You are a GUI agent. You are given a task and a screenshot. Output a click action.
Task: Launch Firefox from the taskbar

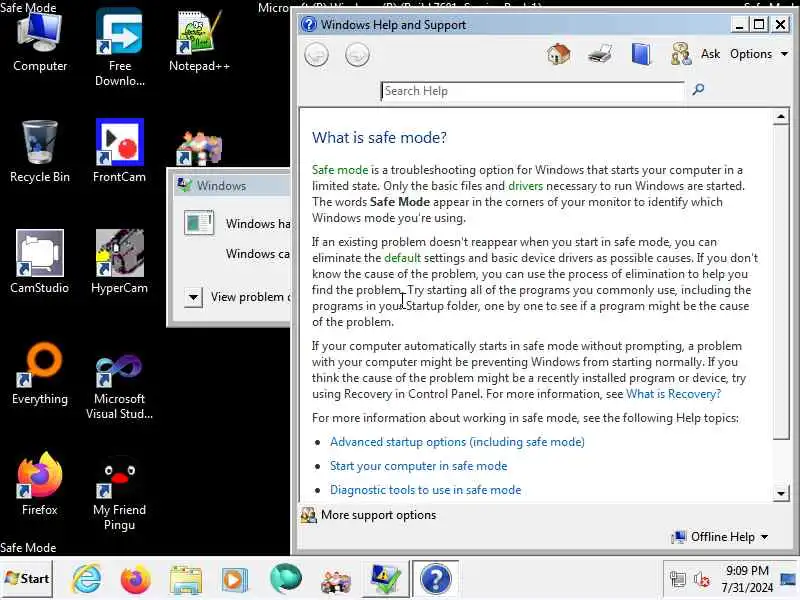click(136, 580)
